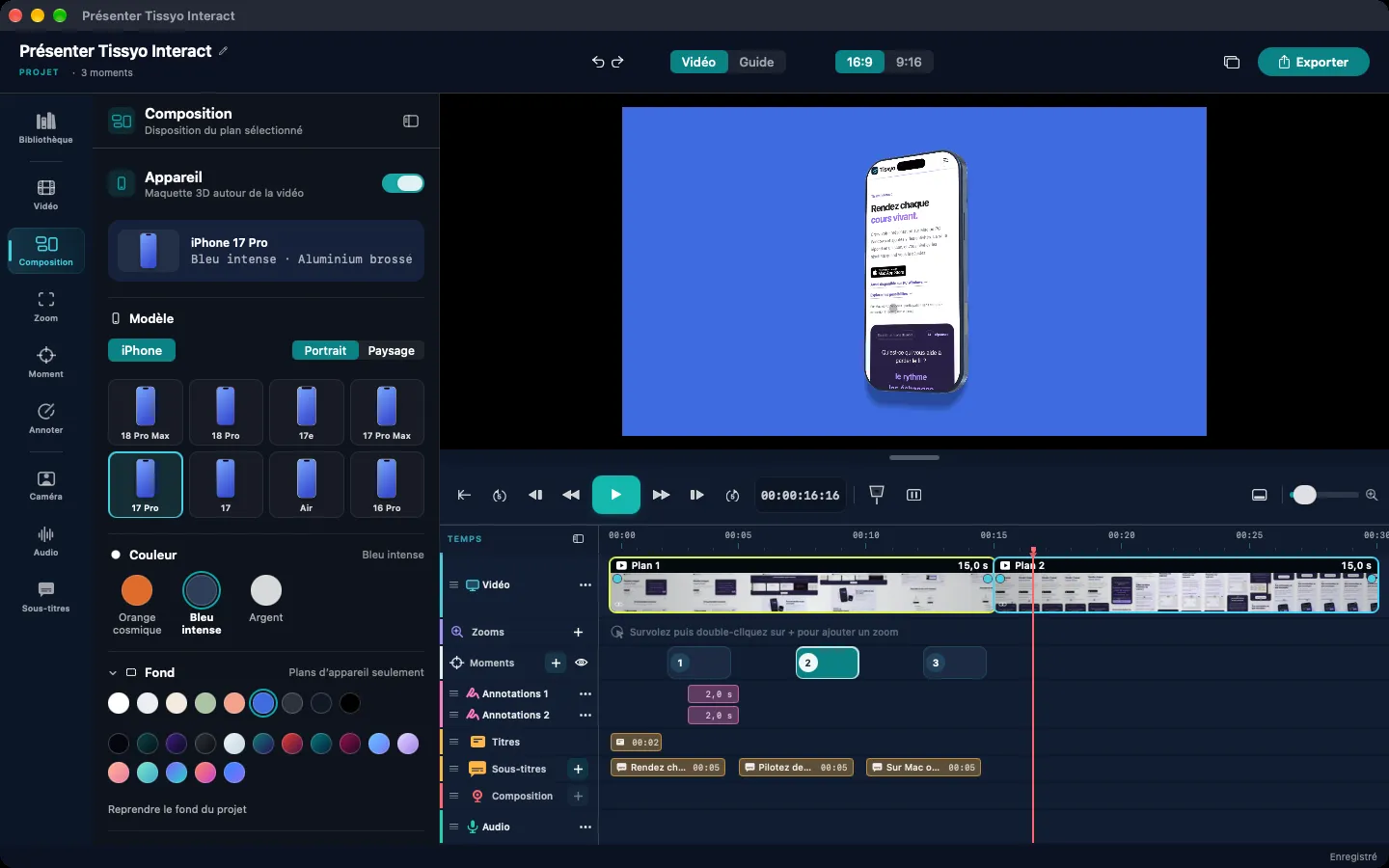Open the Bibliothèque sidebar panel
Screen dimensions: 1389x868
[45, 128]
